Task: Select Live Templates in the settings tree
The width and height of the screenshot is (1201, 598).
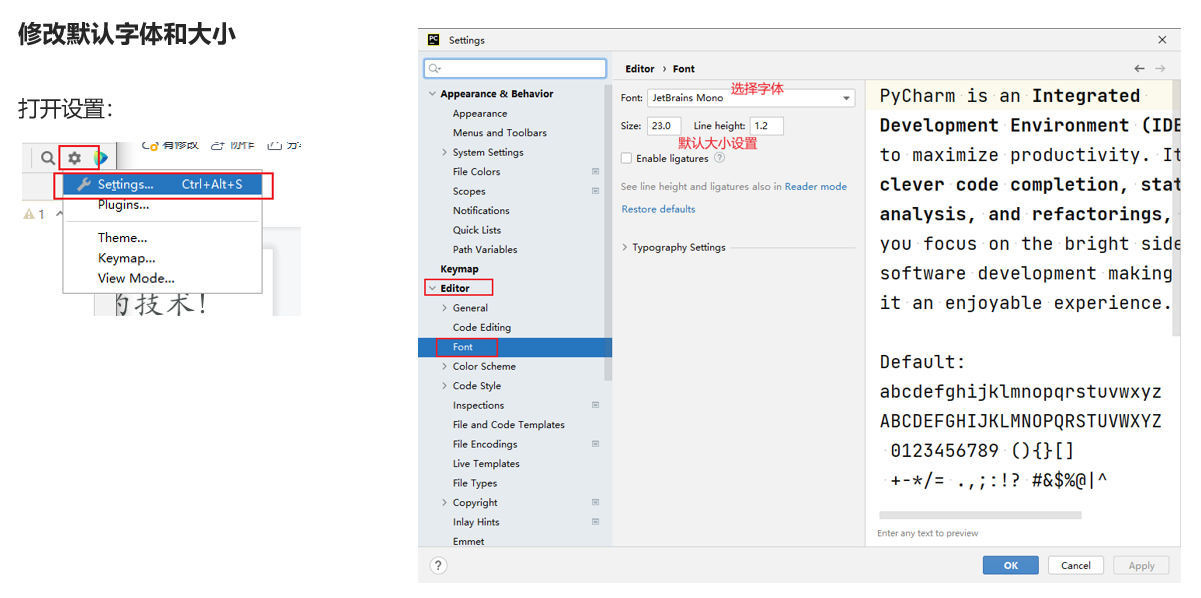Action: (486, 464)
